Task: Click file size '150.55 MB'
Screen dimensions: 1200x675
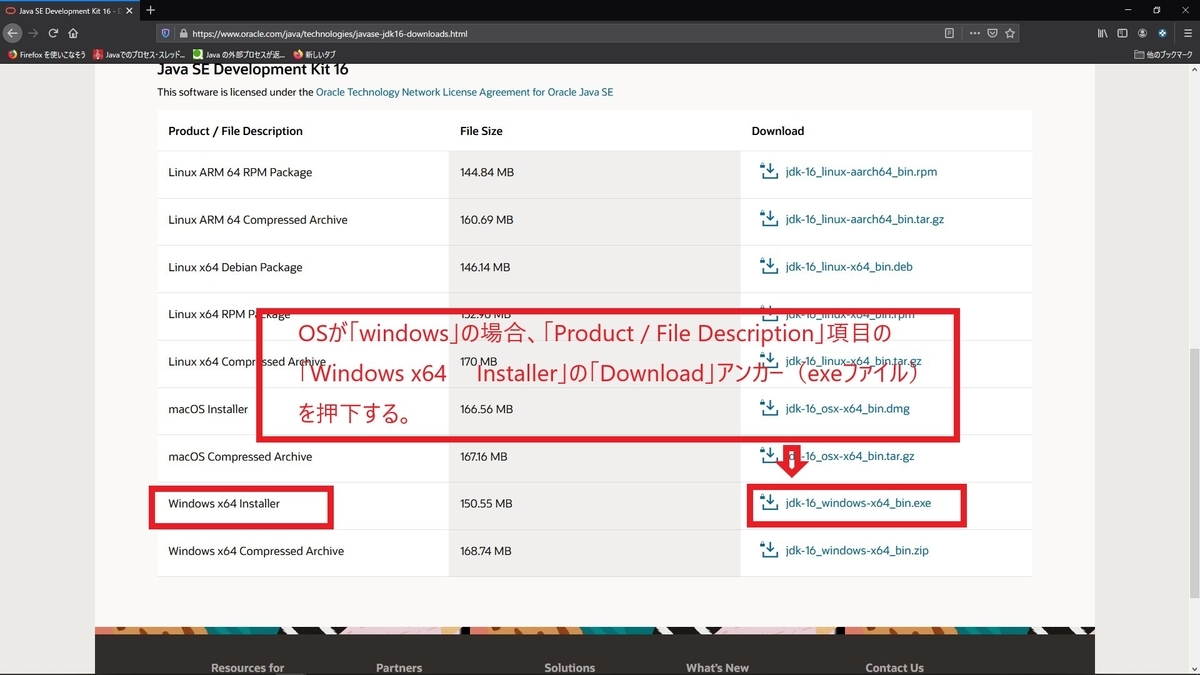Action: pos(486,504)
